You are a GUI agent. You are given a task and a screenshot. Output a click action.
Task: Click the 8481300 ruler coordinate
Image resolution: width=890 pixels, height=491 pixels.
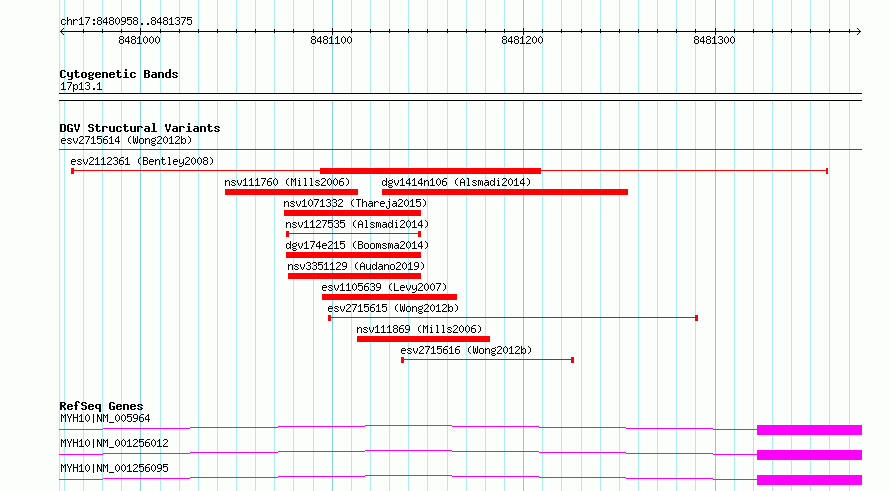[x=714, y=40]
